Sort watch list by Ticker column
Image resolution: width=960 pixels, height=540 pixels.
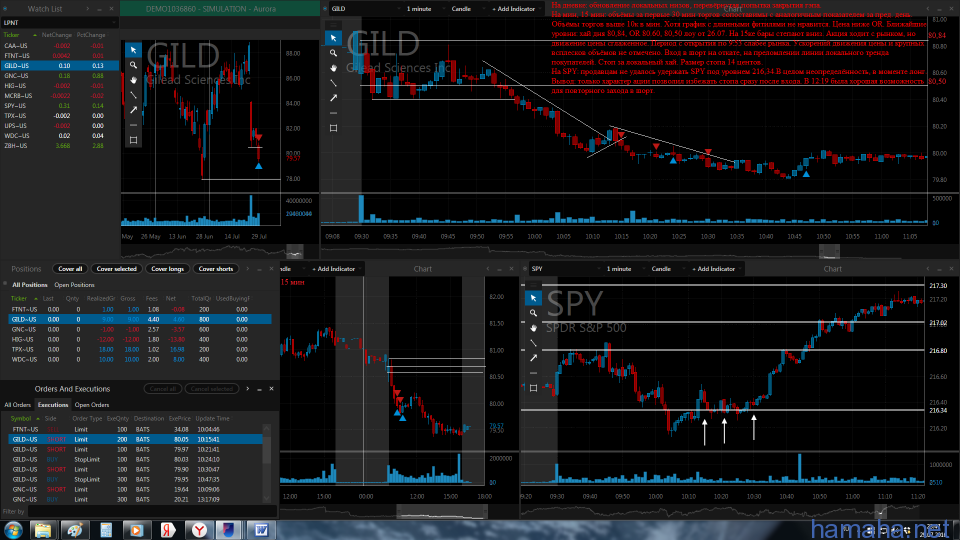tap(12, 35)
